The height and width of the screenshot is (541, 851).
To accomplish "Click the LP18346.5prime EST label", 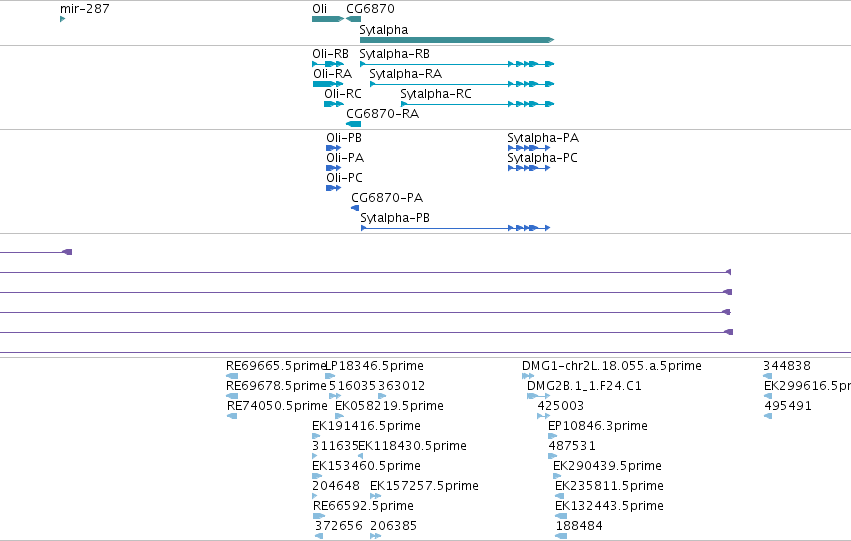I will click(374, 366).
